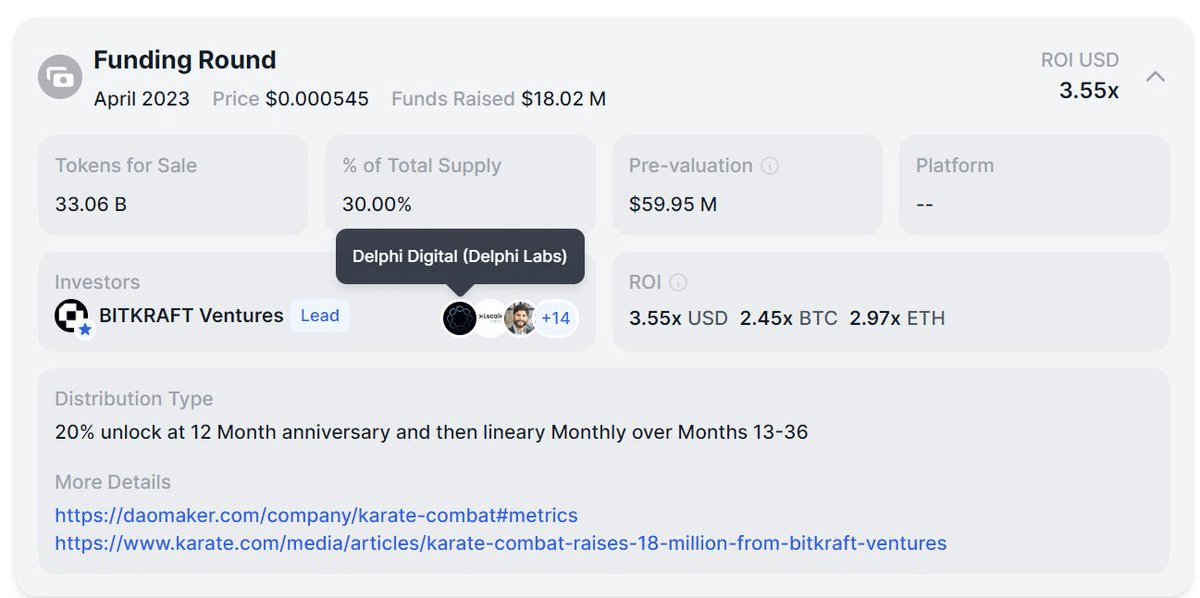Click the ROI info icon
The height and width of the screenshot is (598, 1200).
pos(677,283)
